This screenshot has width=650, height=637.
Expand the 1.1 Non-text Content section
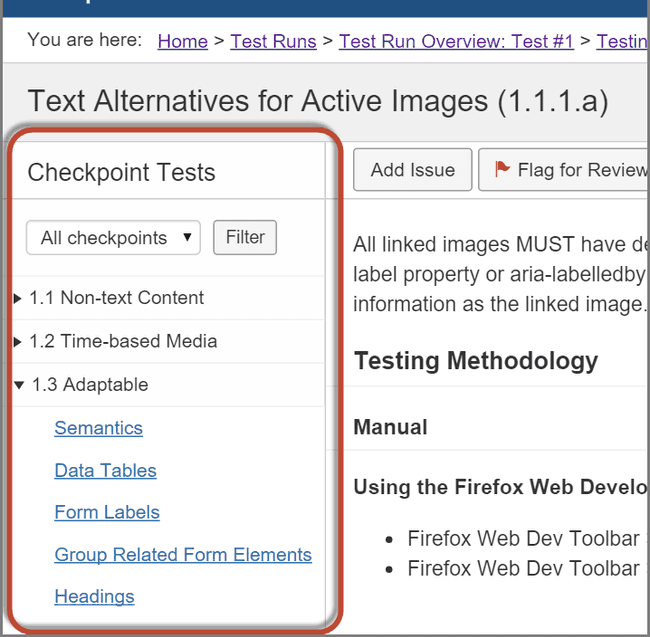point(18,298)
